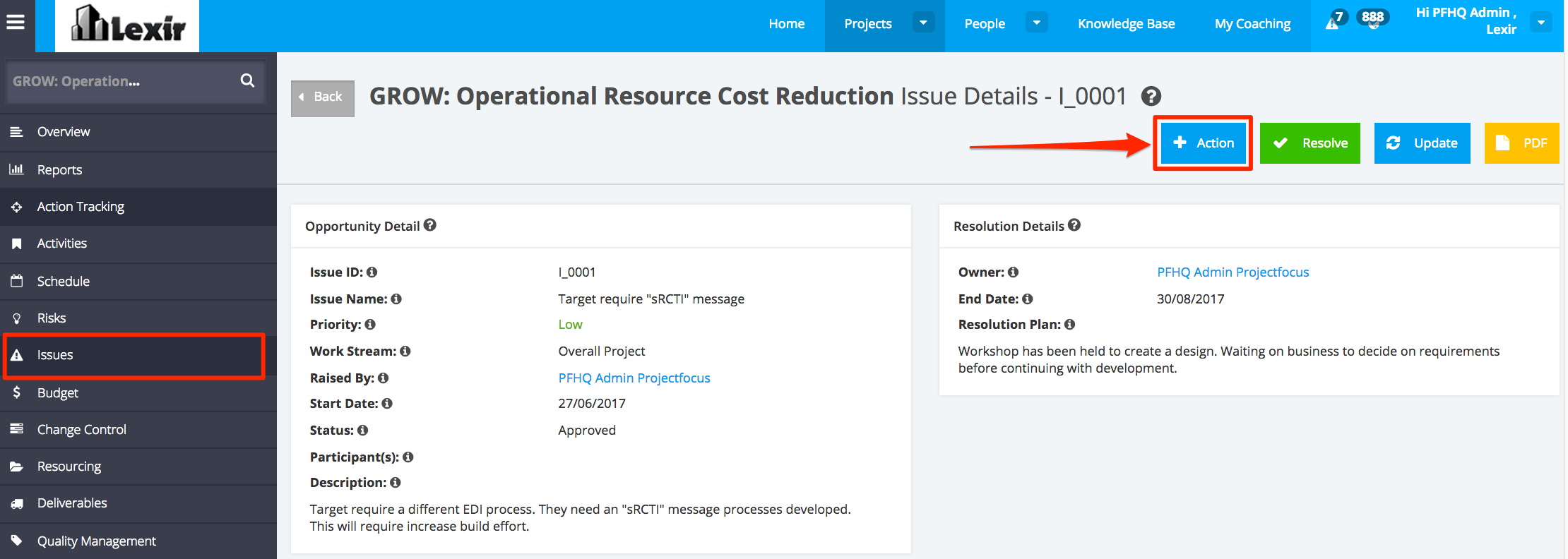Click the info icon next to Owner

(x=1014, y=272)
